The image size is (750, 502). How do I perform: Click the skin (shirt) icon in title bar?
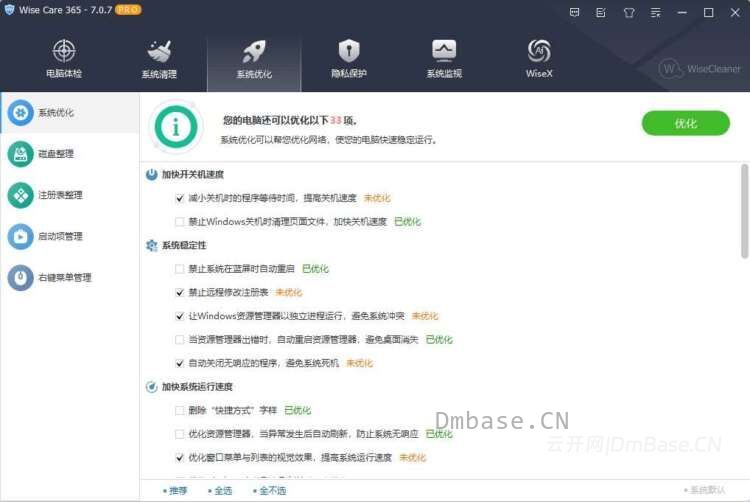pyautogui.click(x=629, y=12)
